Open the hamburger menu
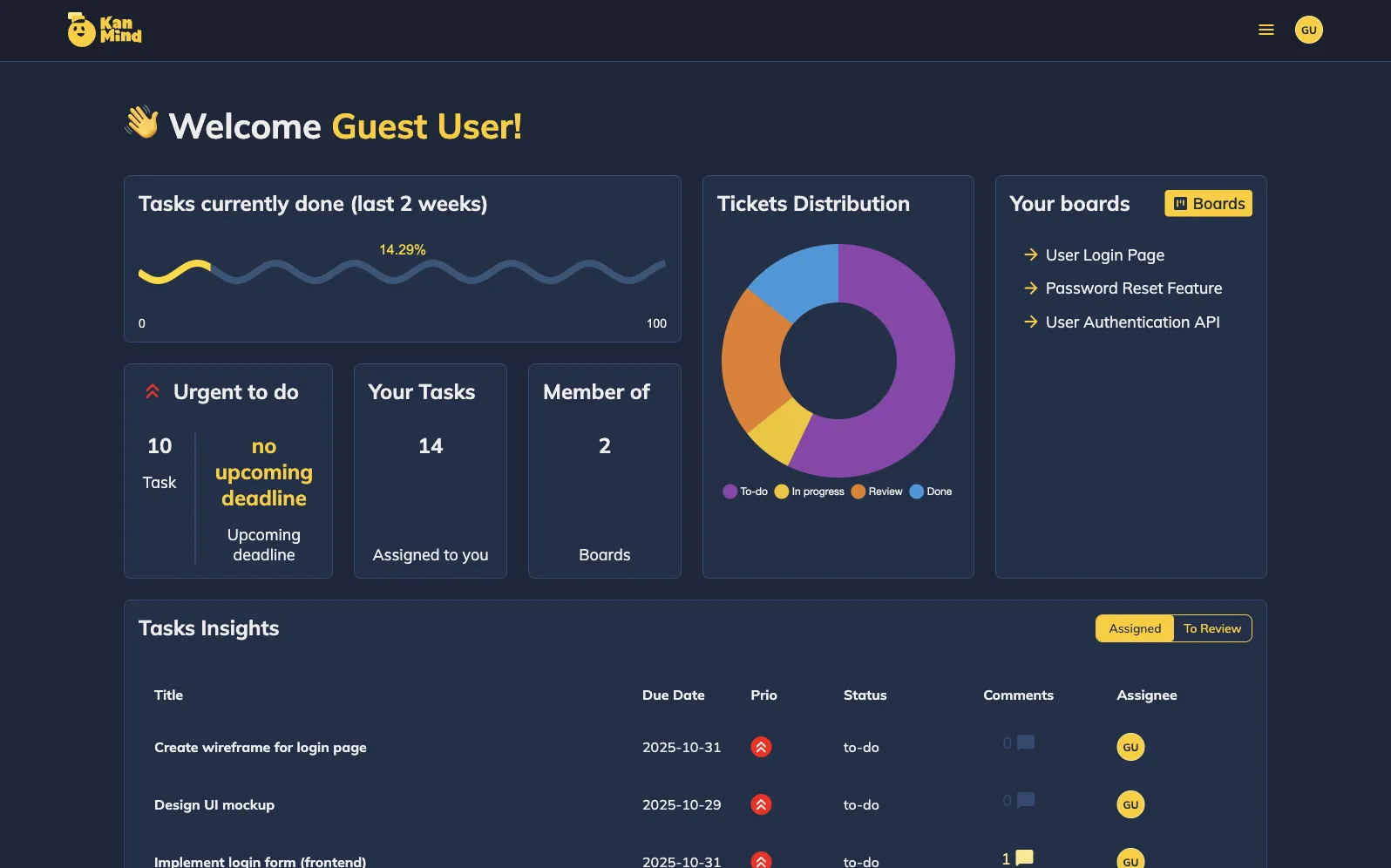Image resolution: width=1391 pixels, height=868 pixels. click(1265, 31)
